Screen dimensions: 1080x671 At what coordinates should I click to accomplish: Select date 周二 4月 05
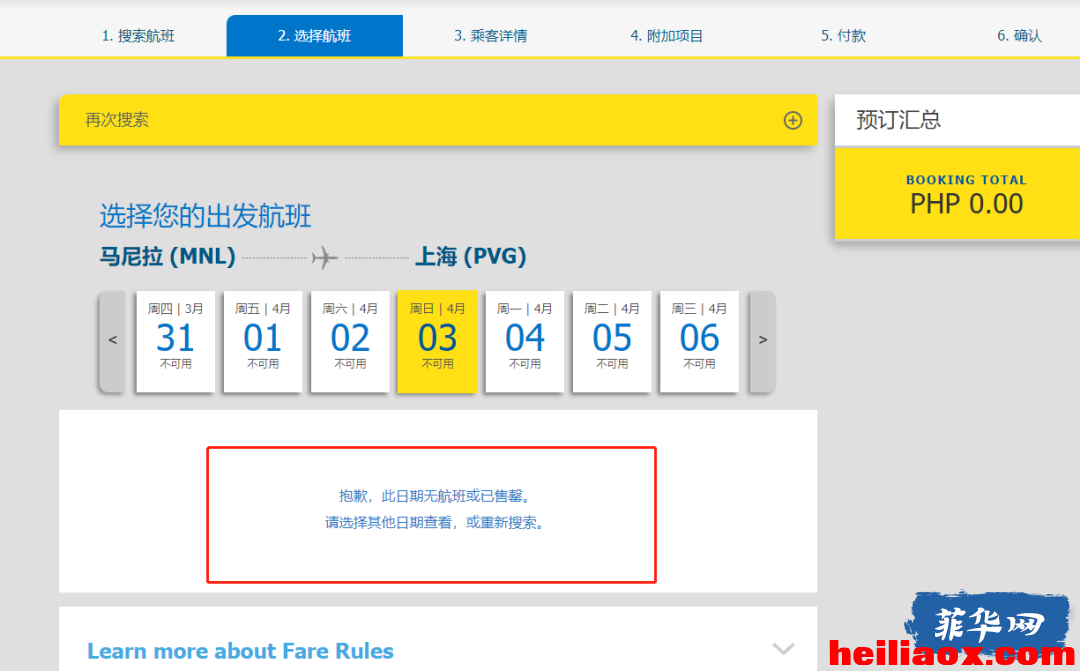click(612, 342)
